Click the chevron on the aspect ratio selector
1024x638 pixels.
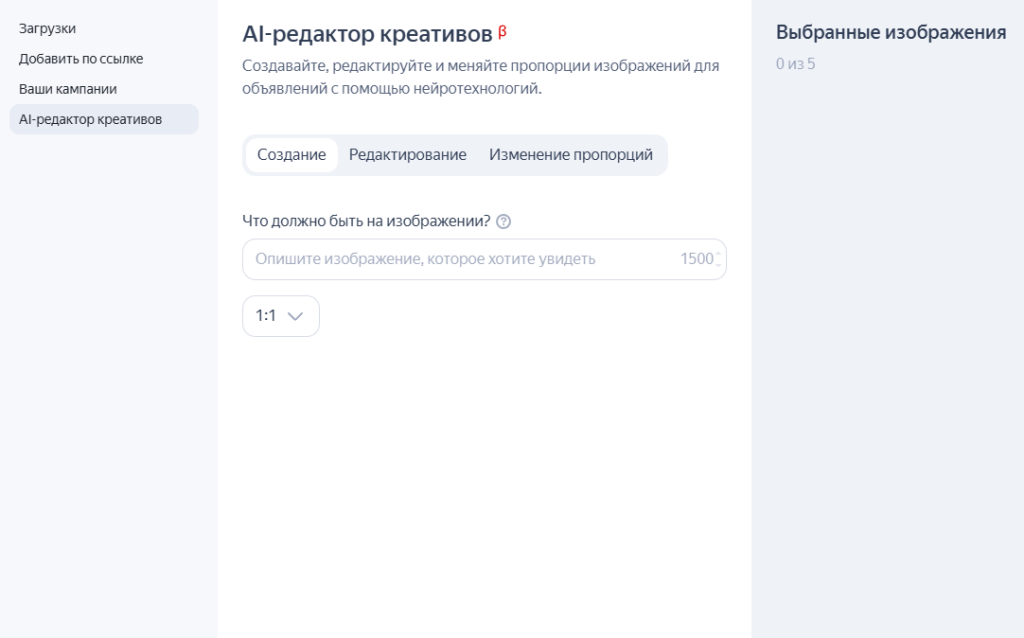[296, 316]
